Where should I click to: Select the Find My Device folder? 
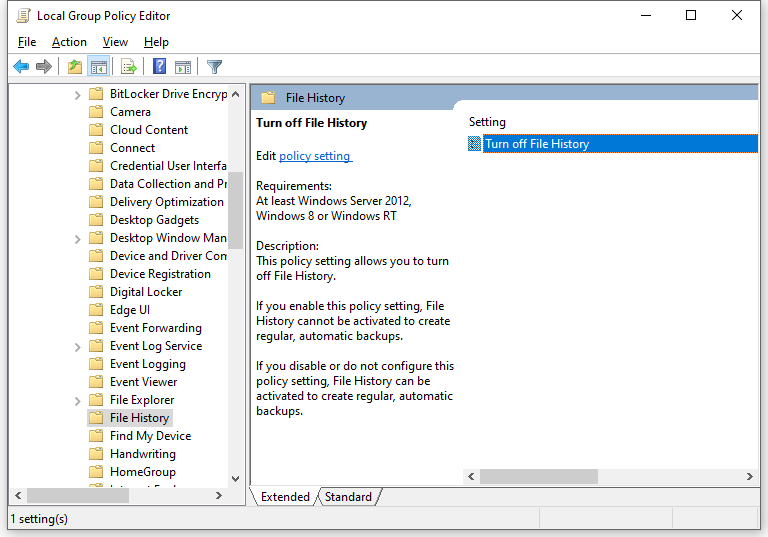[x=150, y=436]
